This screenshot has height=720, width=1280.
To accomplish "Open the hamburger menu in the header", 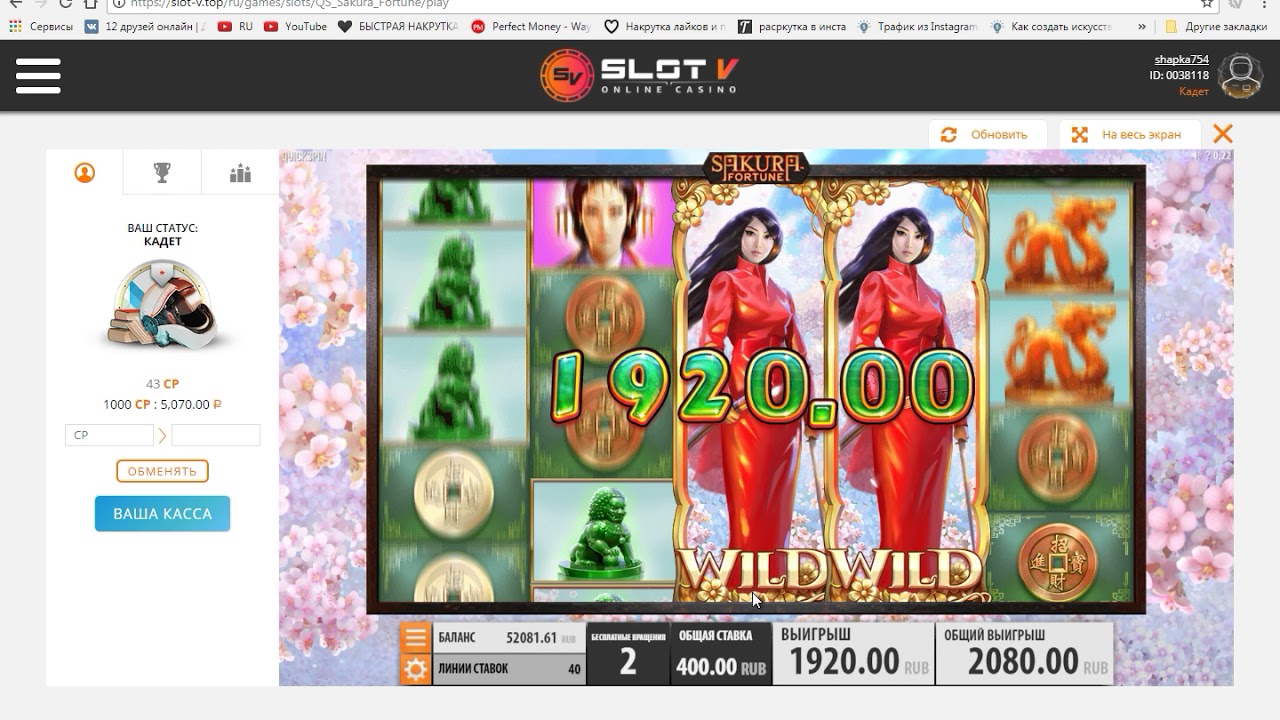I will [x=38, y=76].
